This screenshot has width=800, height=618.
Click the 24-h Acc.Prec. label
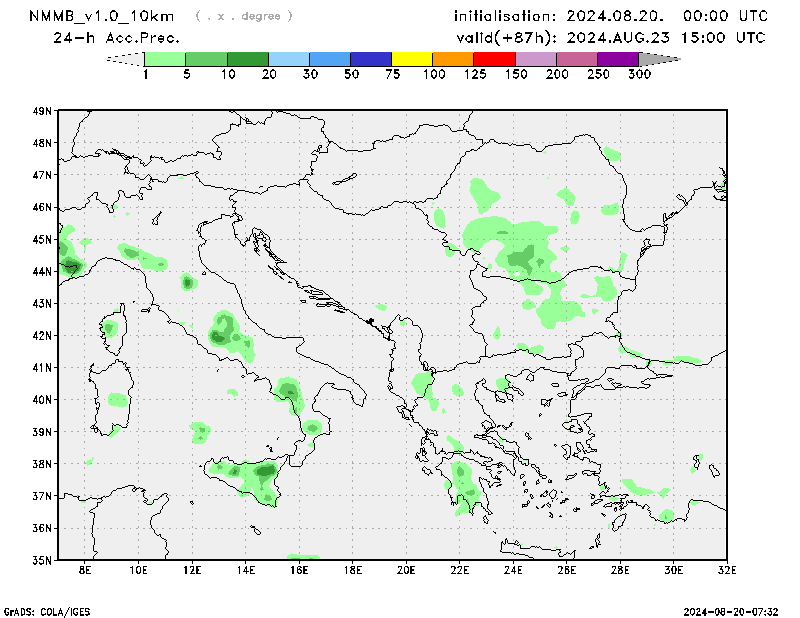click(x=116, y=38)
